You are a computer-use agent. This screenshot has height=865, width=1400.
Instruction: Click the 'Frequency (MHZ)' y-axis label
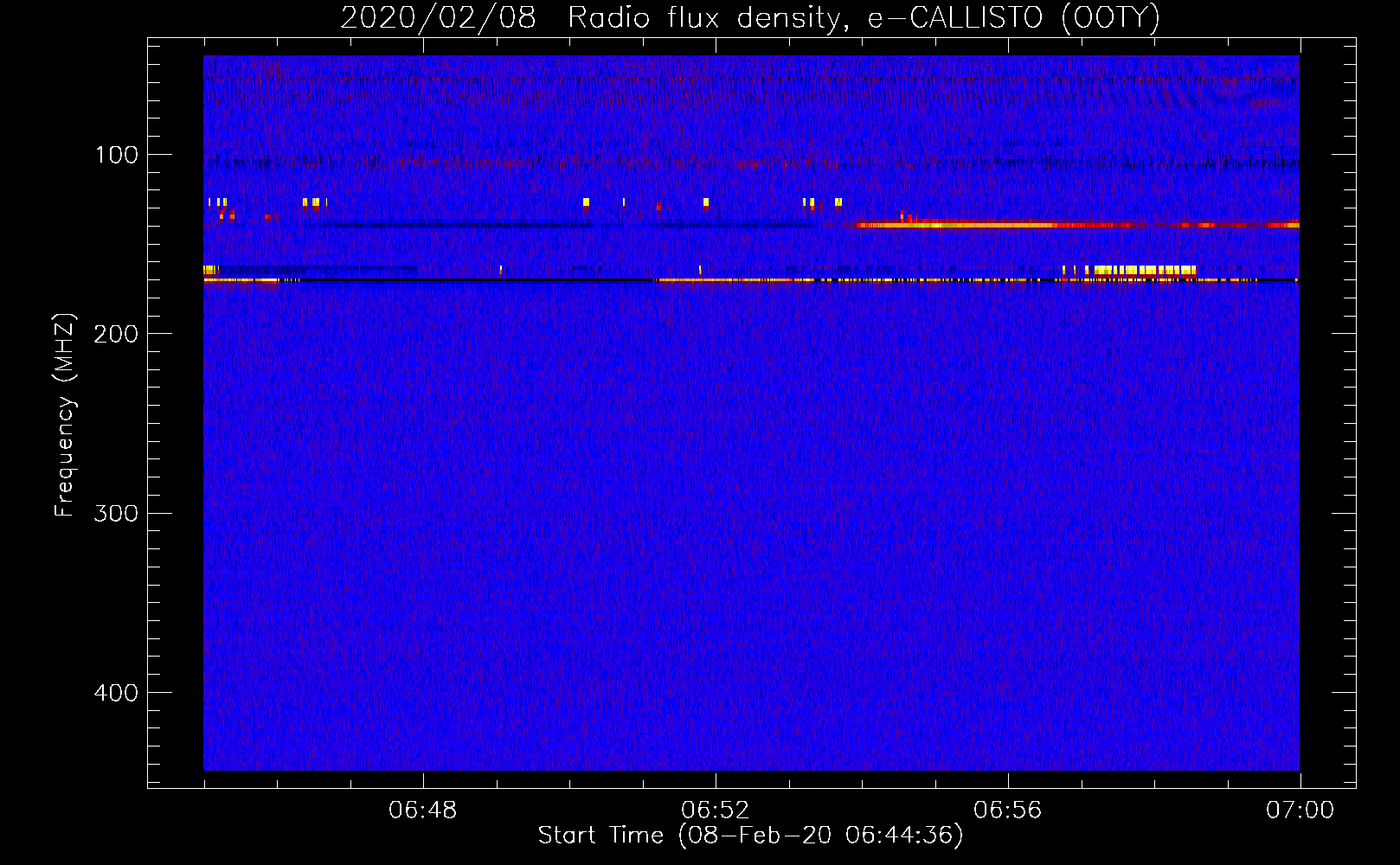[x=66, y=415]
